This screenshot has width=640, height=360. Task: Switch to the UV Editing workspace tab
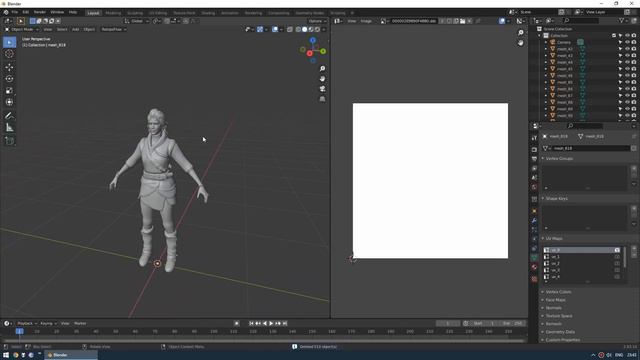tap(158, 13)
